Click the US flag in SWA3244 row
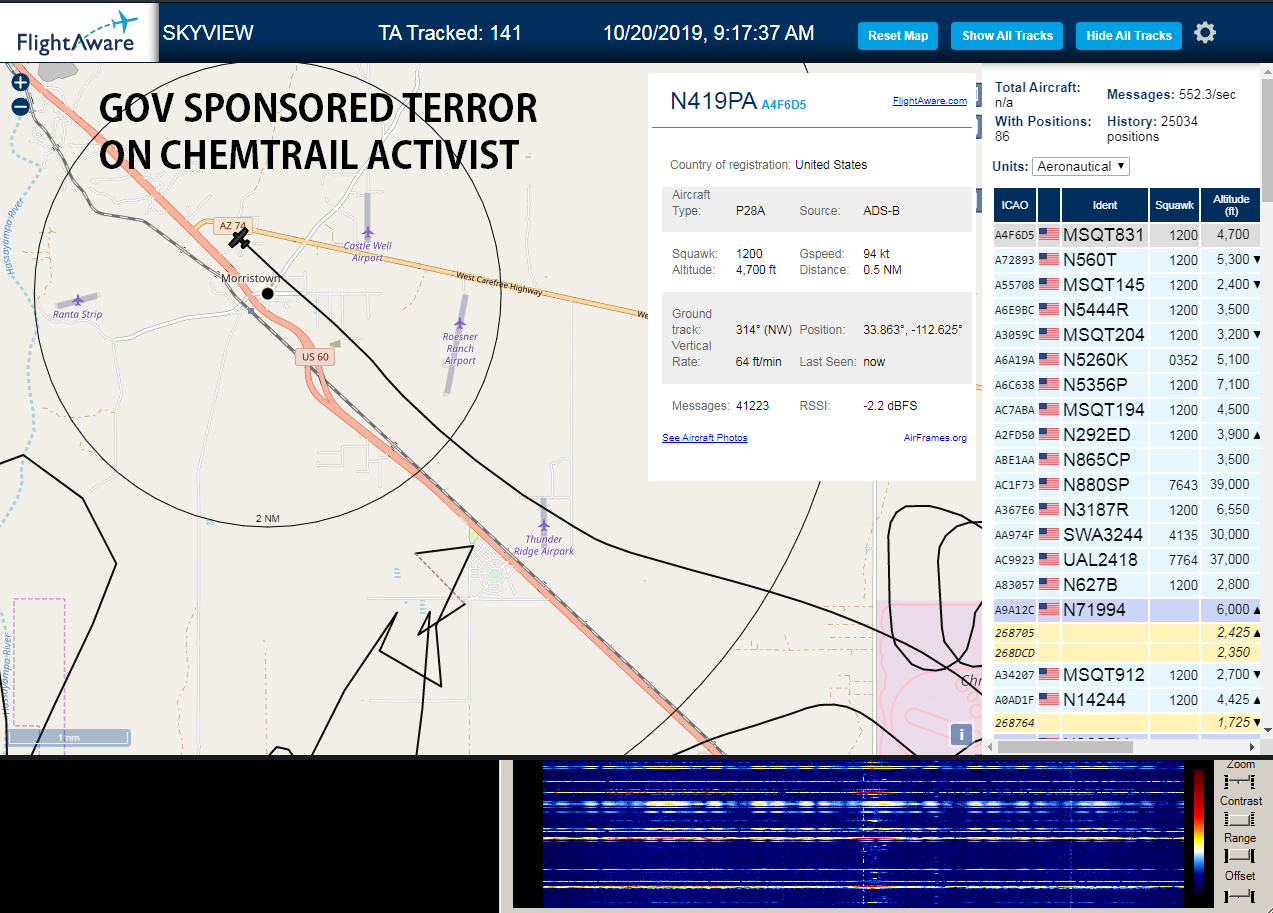 click(1049, 535)
